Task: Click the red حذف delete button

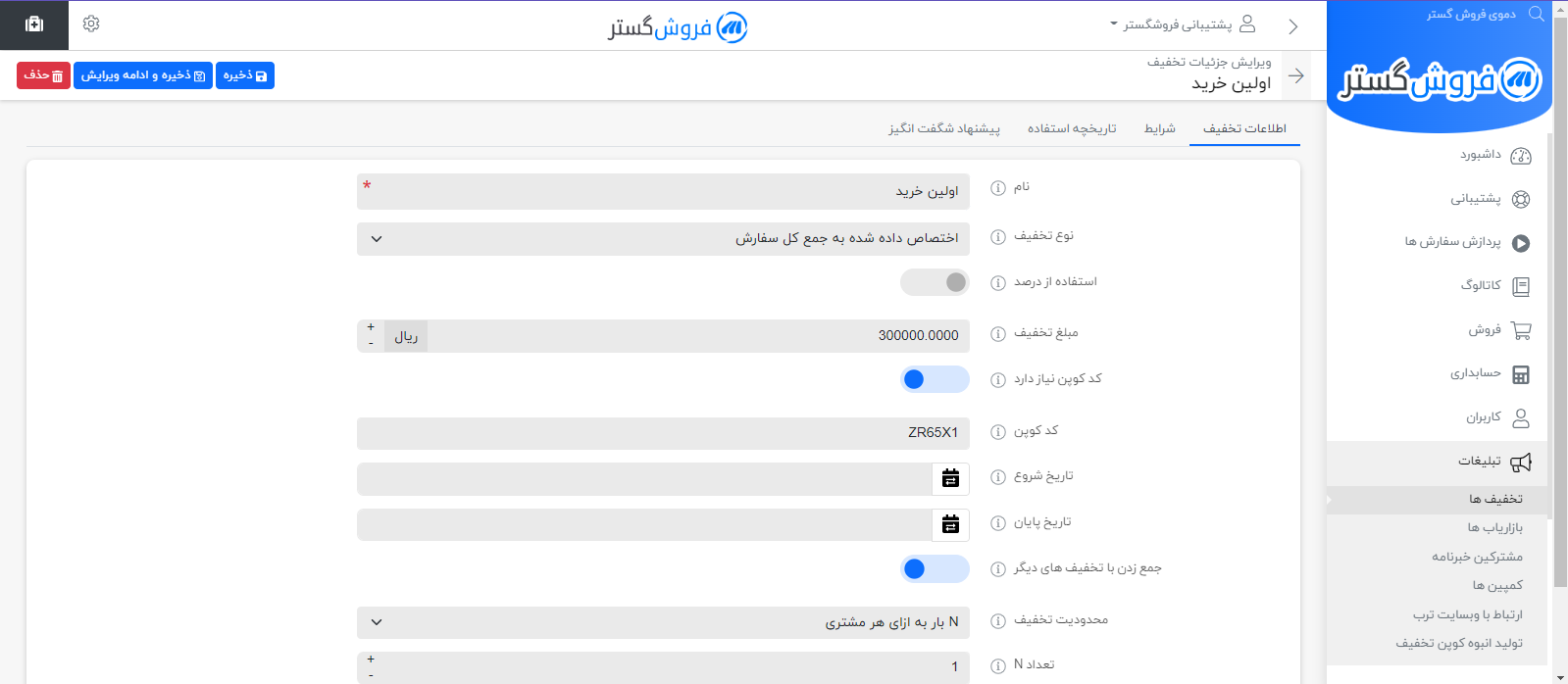Action: (43, 75)
